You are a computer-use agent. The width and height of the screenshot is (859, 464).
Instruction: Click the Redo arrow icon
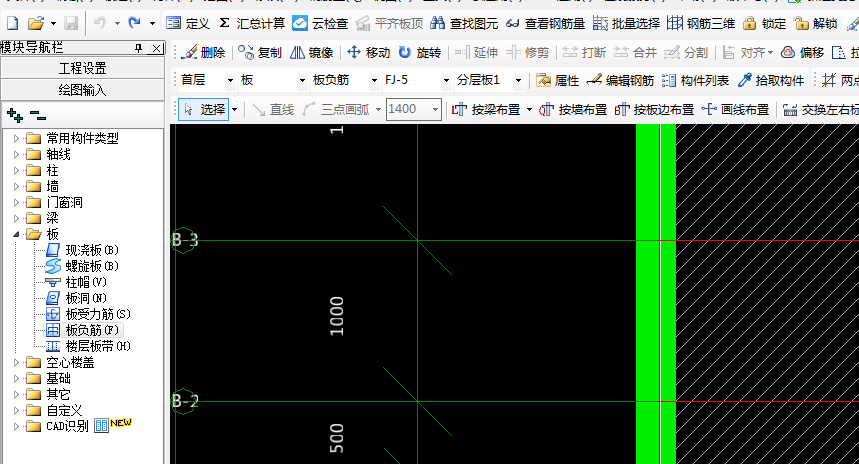(x=135, y=23)
